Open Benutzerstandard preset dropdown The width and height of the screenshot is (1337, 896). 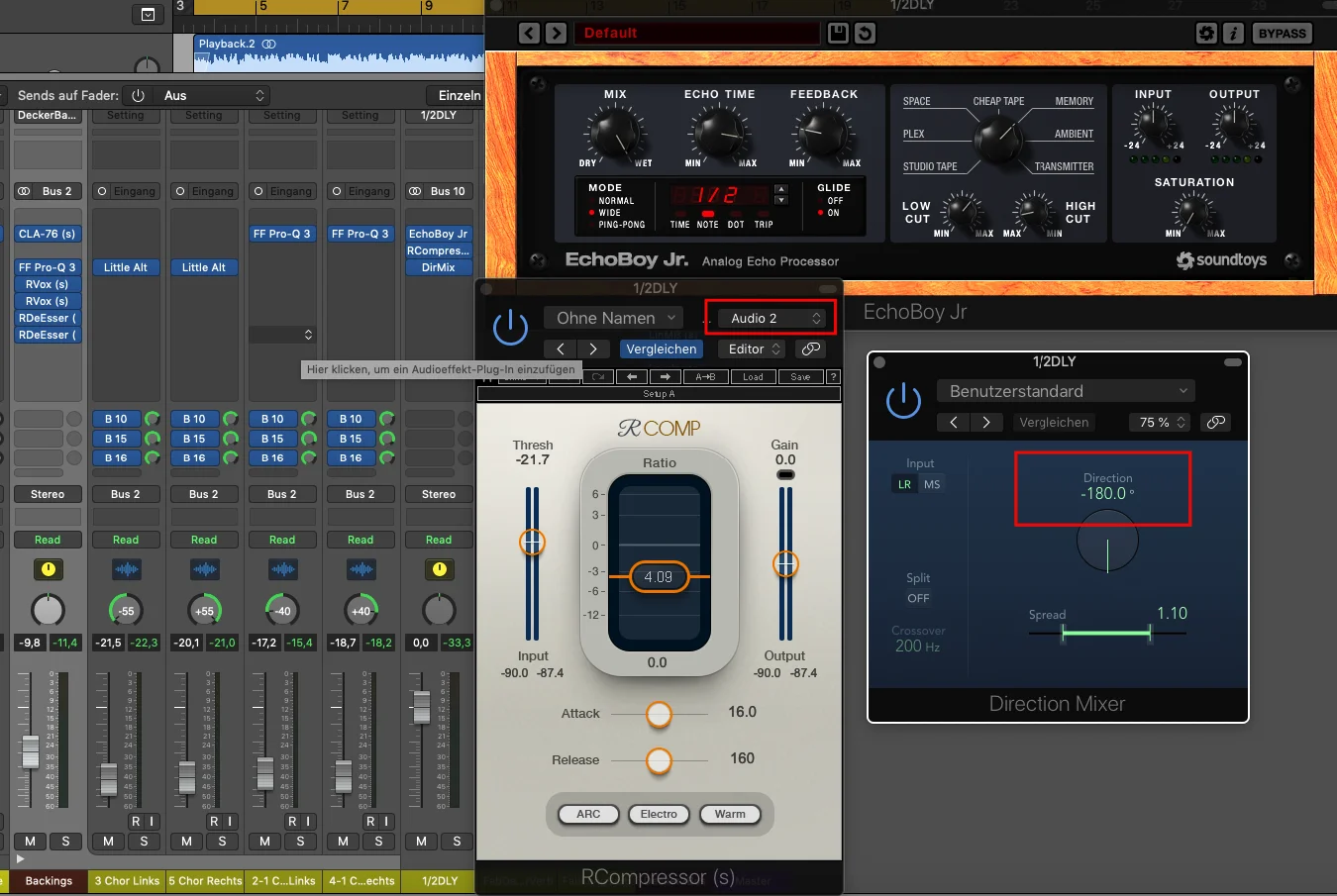click(1066, 391)
